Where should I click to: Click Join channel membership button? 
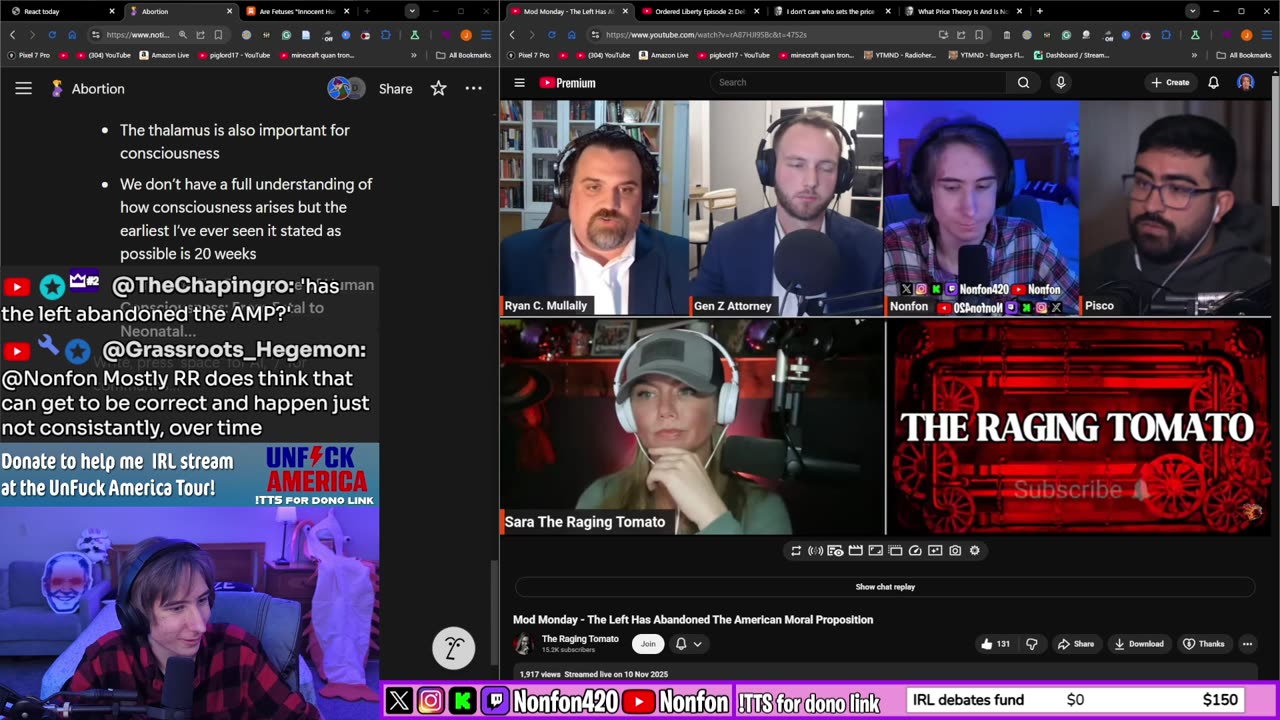coord(648,644)
